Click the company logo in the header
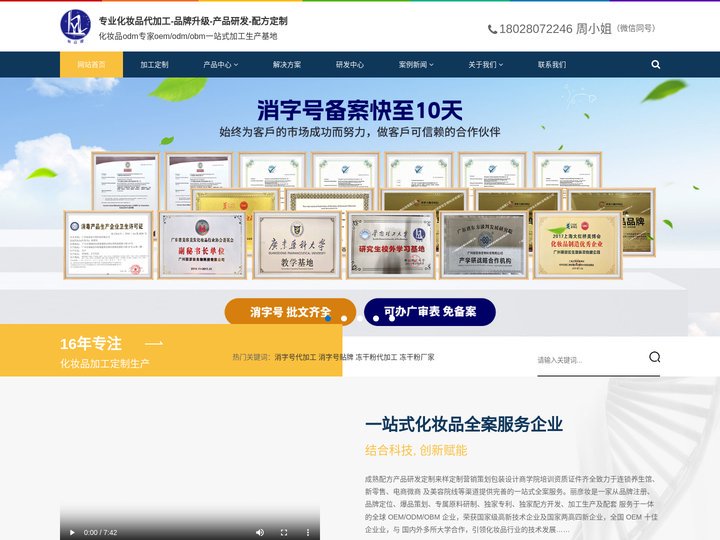This screenshot has width=720, height=540. (x=75, y=27)
